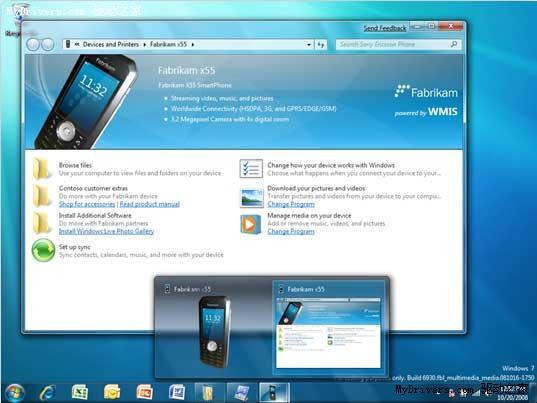Select the Download pictures and videos icon
537x403 pixels.
coord(252,198)
